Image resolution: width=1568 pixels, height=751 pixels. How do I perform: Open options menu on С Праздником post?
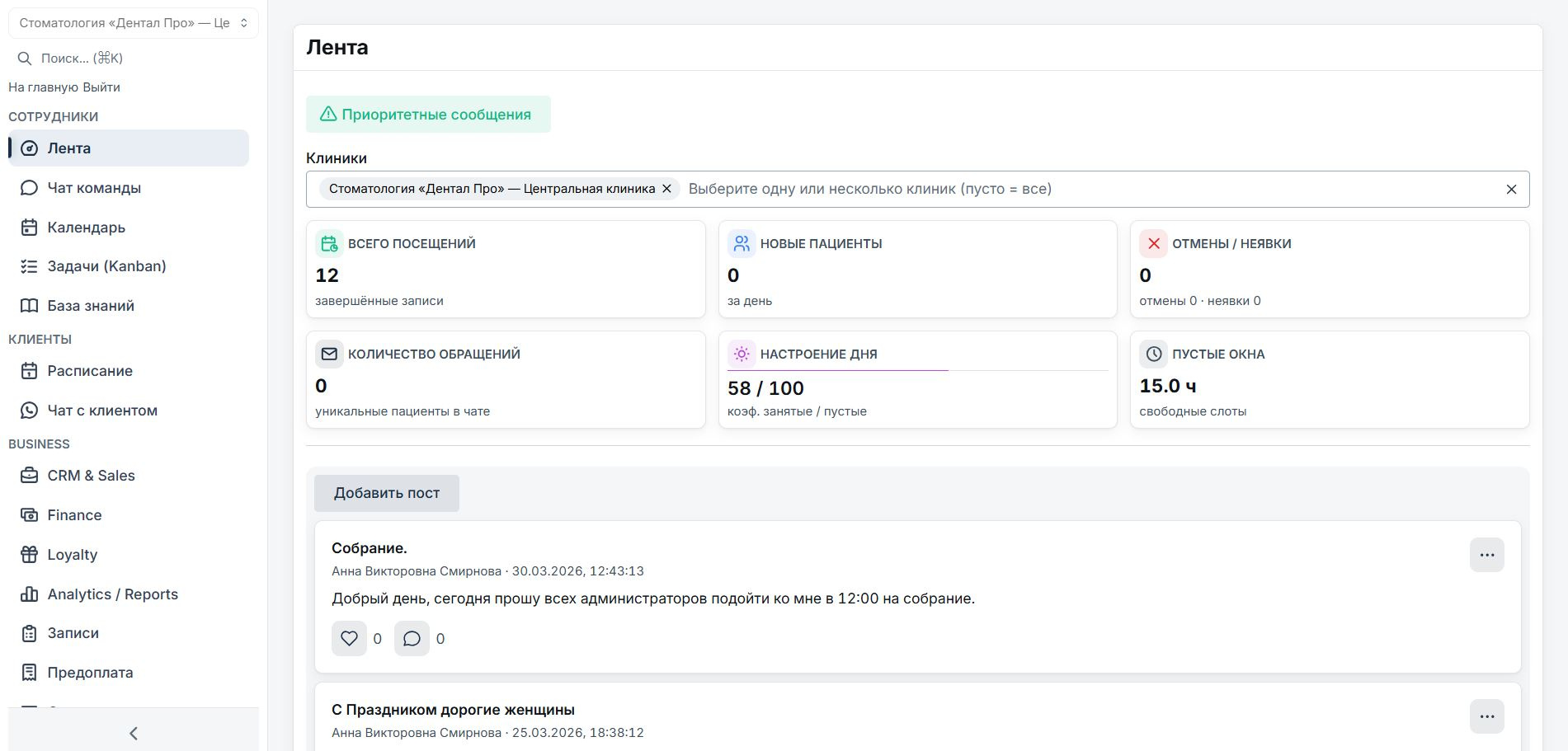[1486, 716]
